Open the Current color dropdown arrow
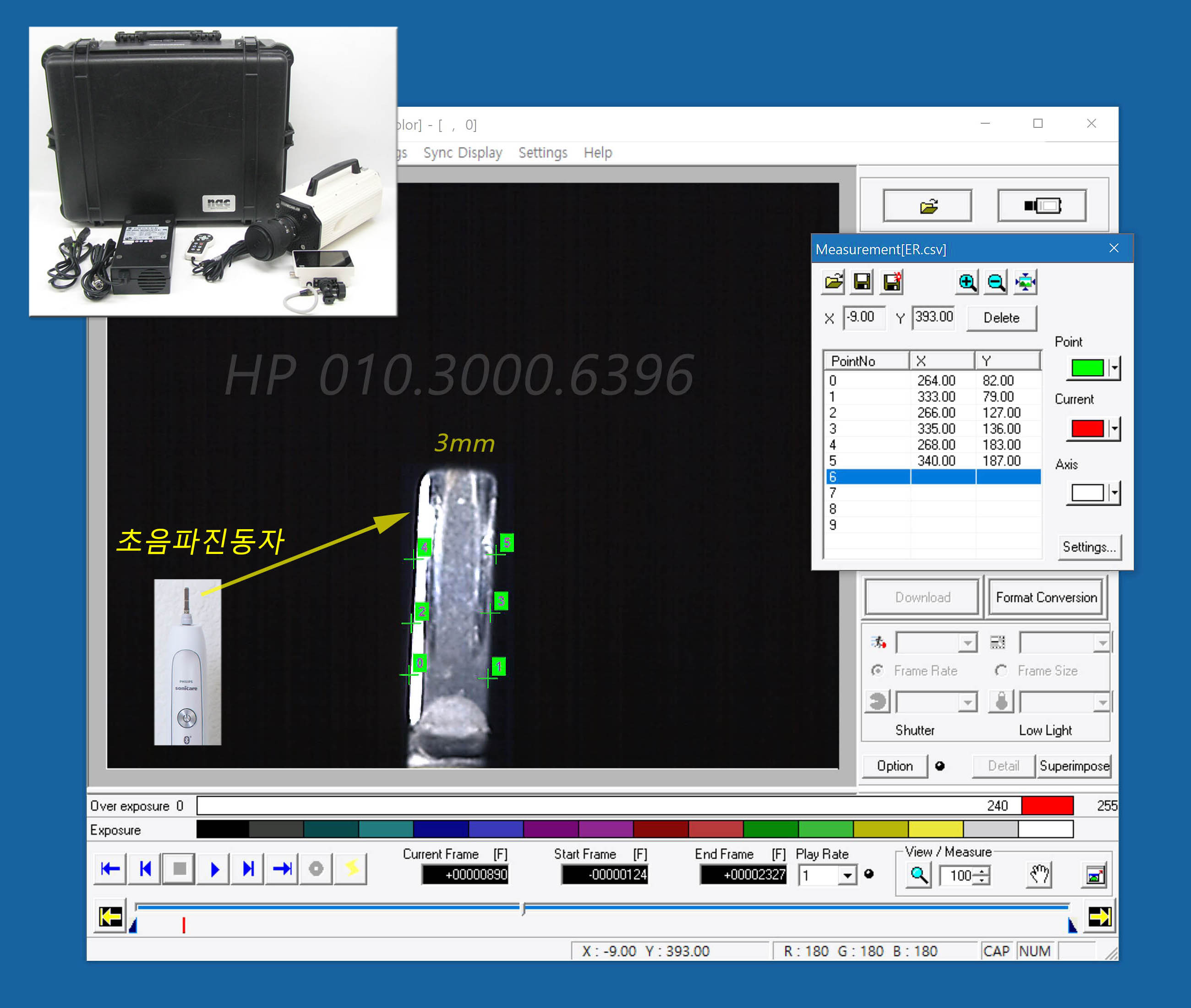This screenshot has width=1191, height=1008. pos(1115,428)
